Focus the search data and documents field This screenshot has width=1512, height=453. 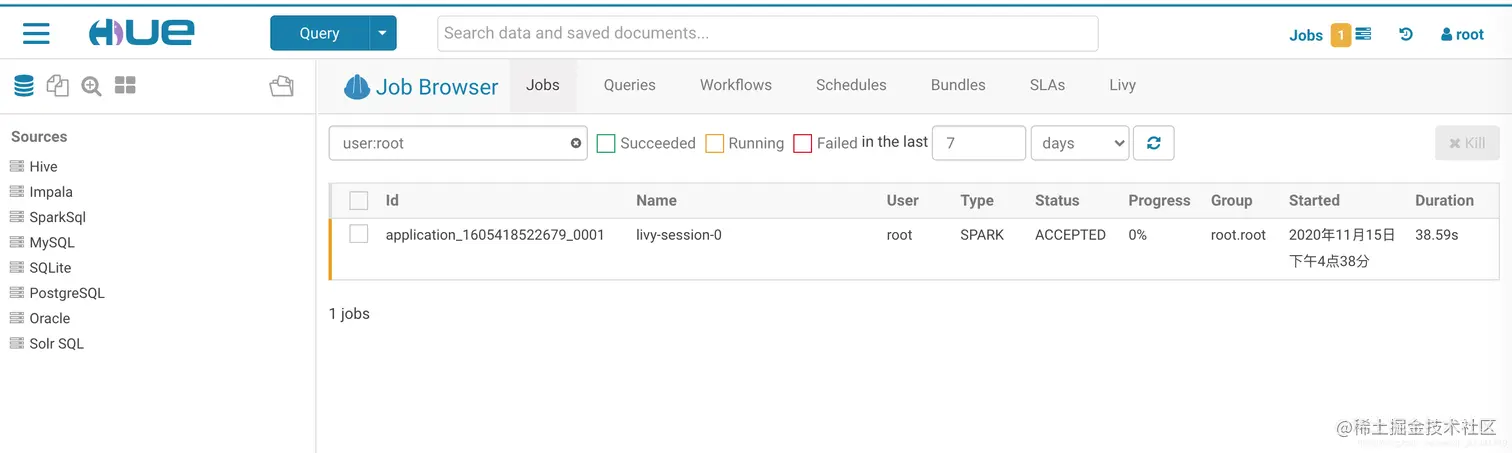coord(767,33)
